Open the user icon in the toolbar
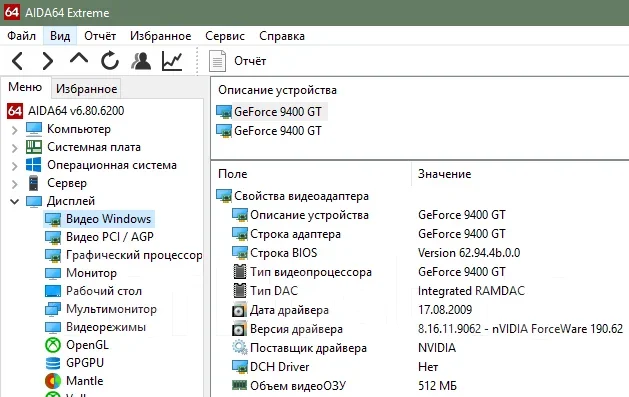The image size is (629, 397). 141,61
